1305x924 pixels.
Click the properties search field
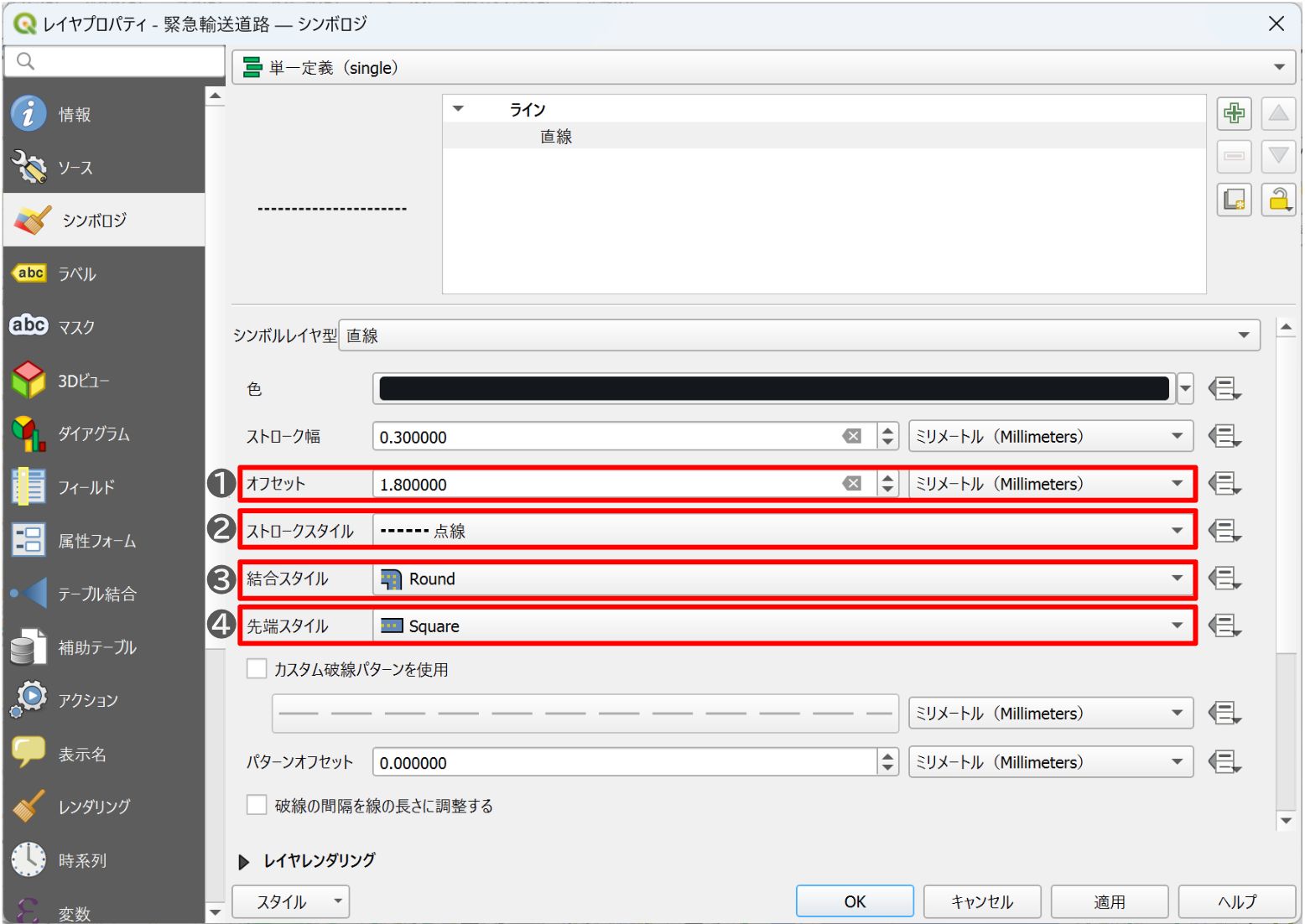[x=115, y=61]
